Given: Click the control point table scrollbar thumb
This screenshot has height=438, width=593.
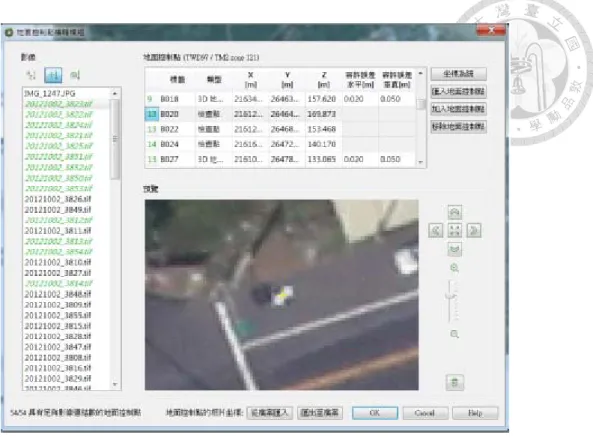Looking at the screenshot, I should tap(421, 104).
